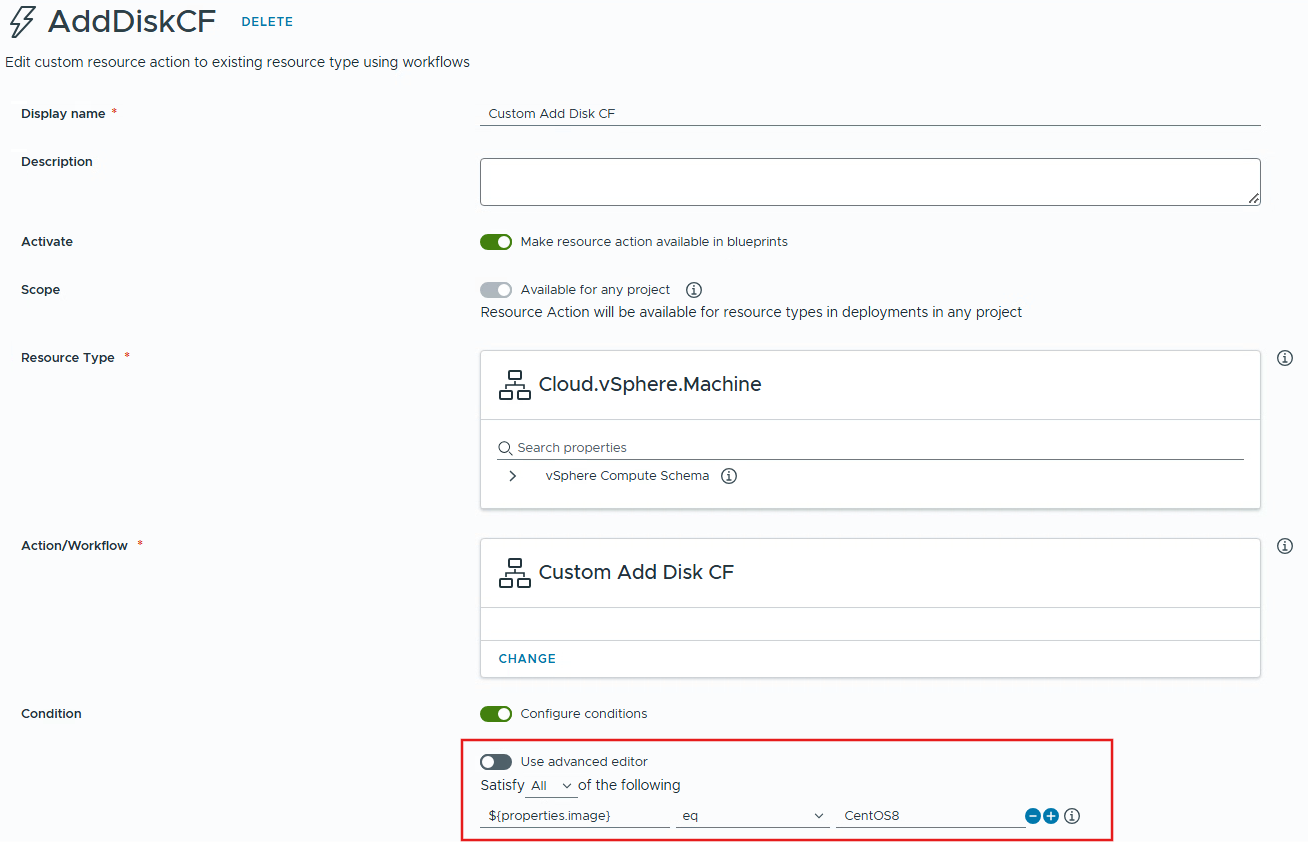Open the eq operator dropdown

[752, 816]
